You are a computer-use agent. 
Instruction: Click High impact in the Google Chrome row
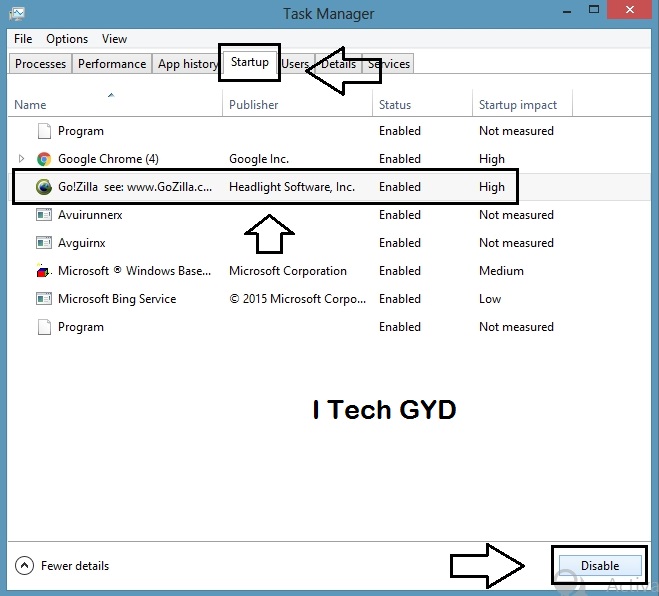click(x=492, y=159)
